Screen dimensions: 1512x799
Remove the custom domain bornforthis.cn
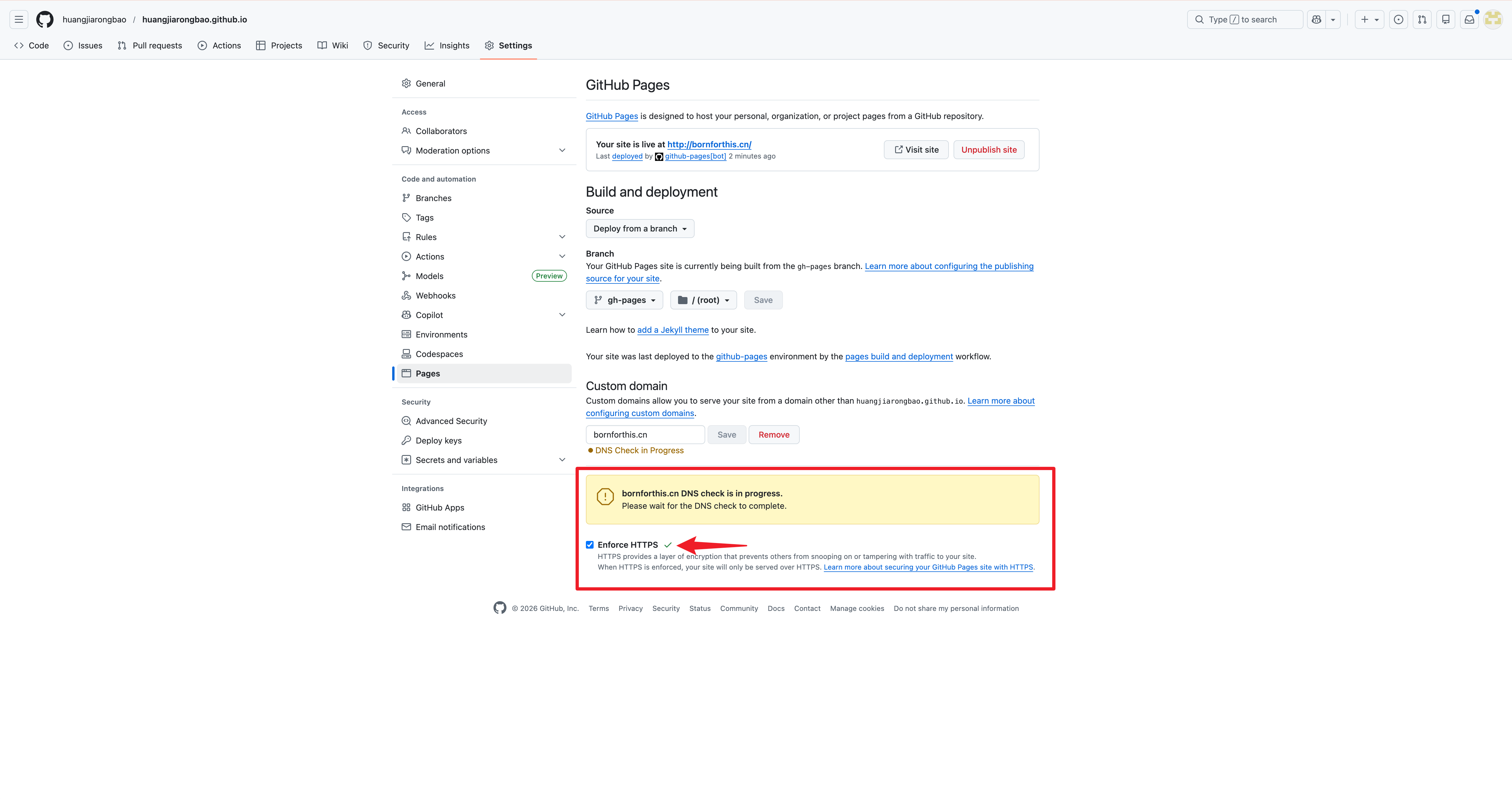(x=774, y=434)
